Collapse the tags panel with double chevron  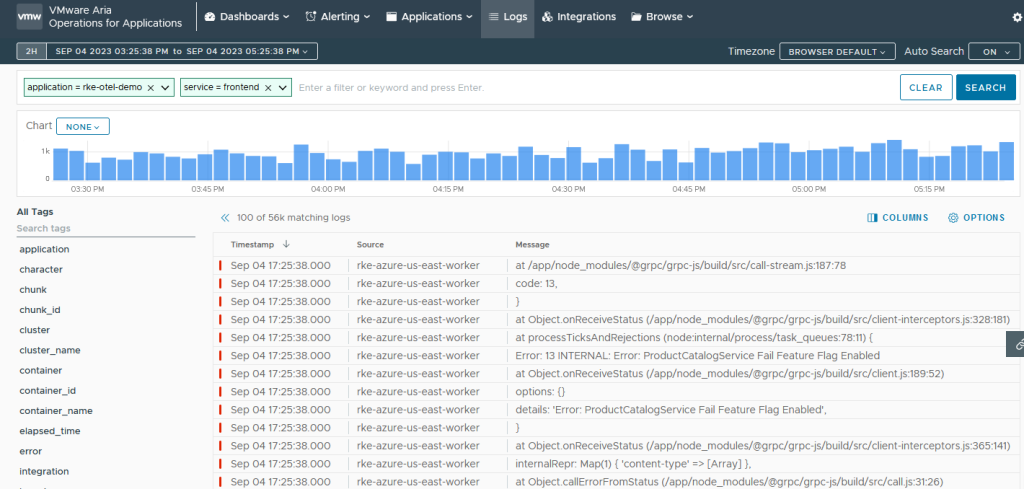click(x=225, y=217)
